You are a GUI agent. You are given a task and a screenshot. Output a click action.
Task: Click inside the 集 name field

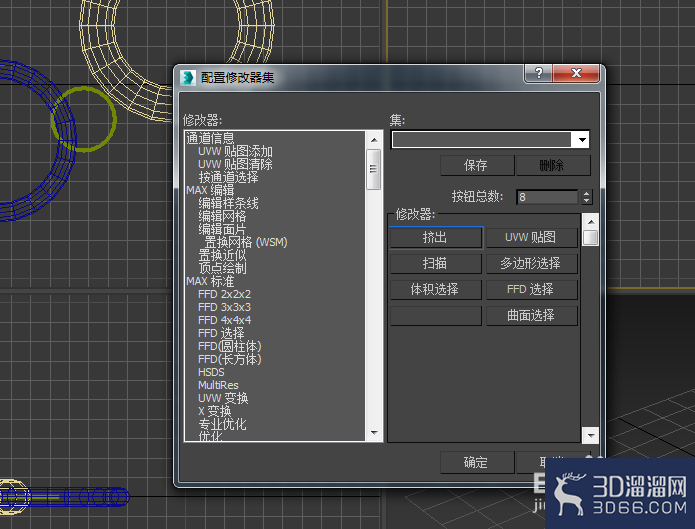click(482, 140)
